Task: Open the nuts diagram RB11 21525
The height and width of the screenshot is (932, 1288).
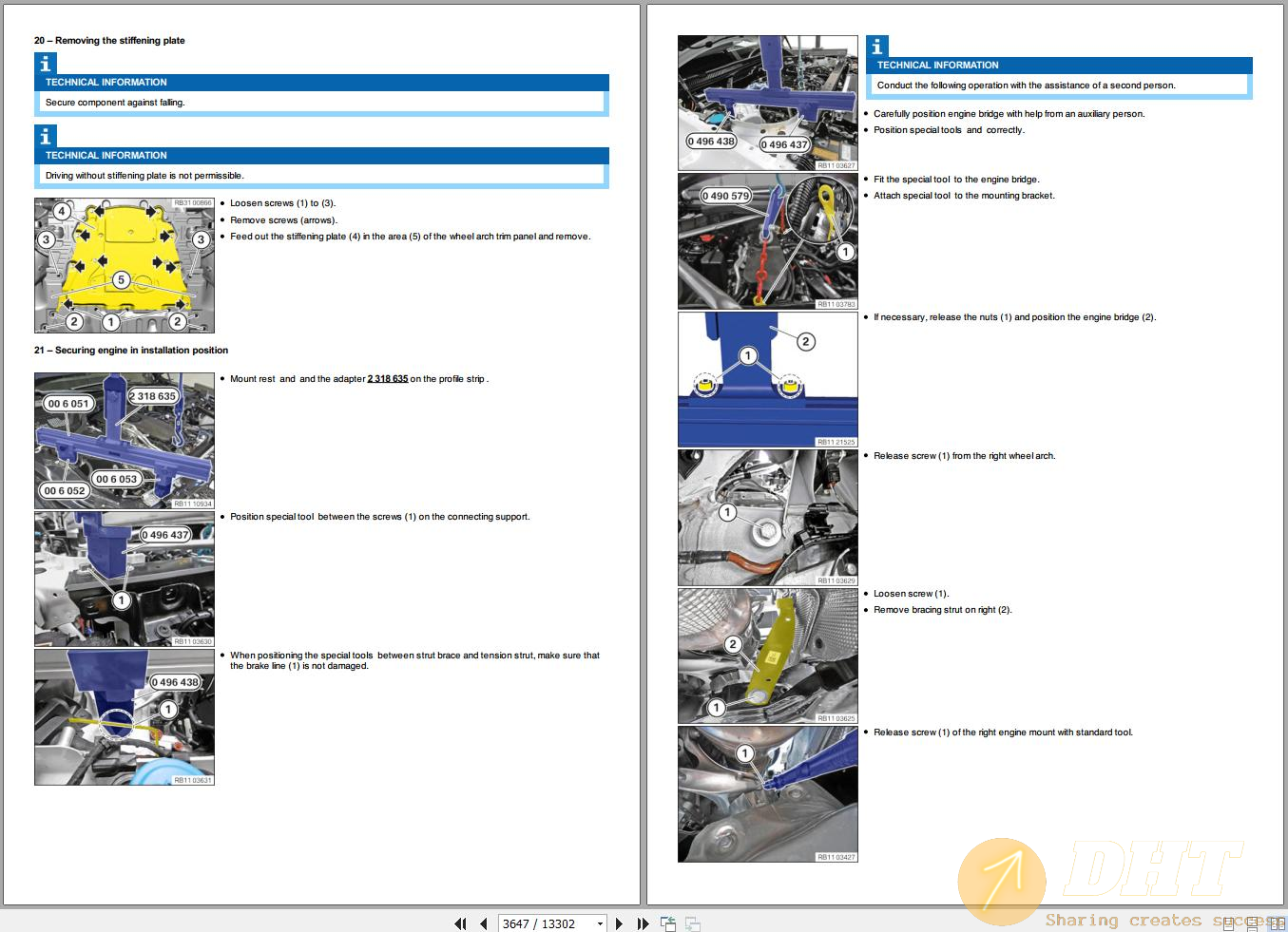Action: coord(768,379)
